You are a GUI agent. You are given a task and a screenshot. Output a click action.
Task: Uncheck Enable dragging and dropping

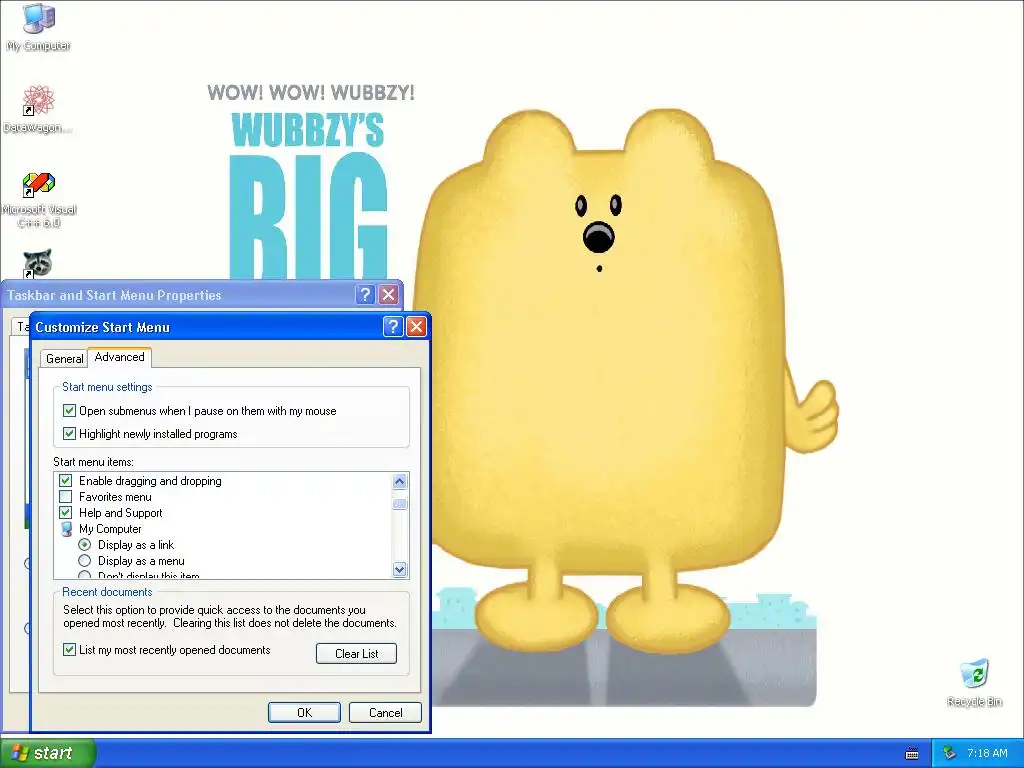coord(65,481)
